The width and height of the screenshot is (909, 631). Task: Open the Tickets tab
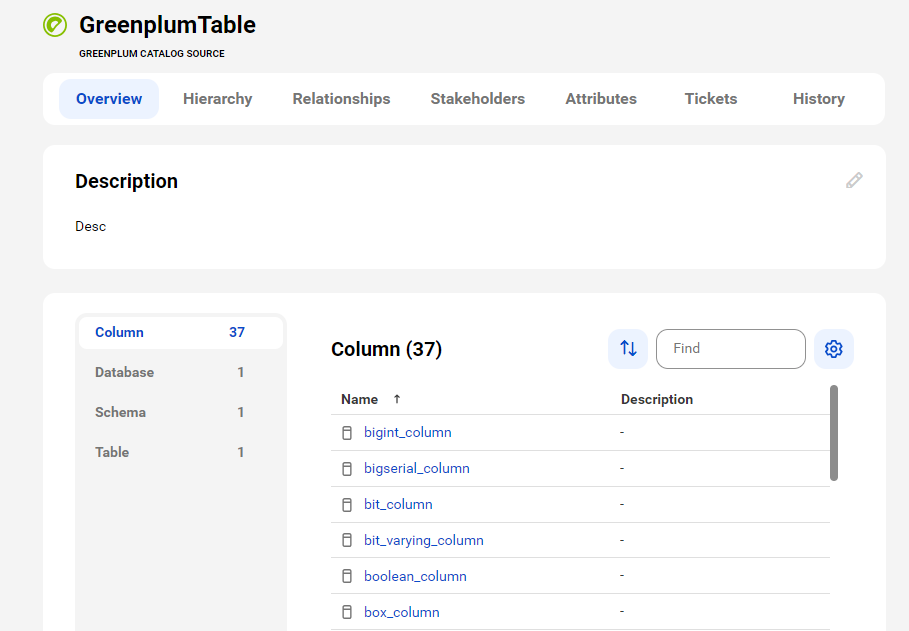pos(710,99)
